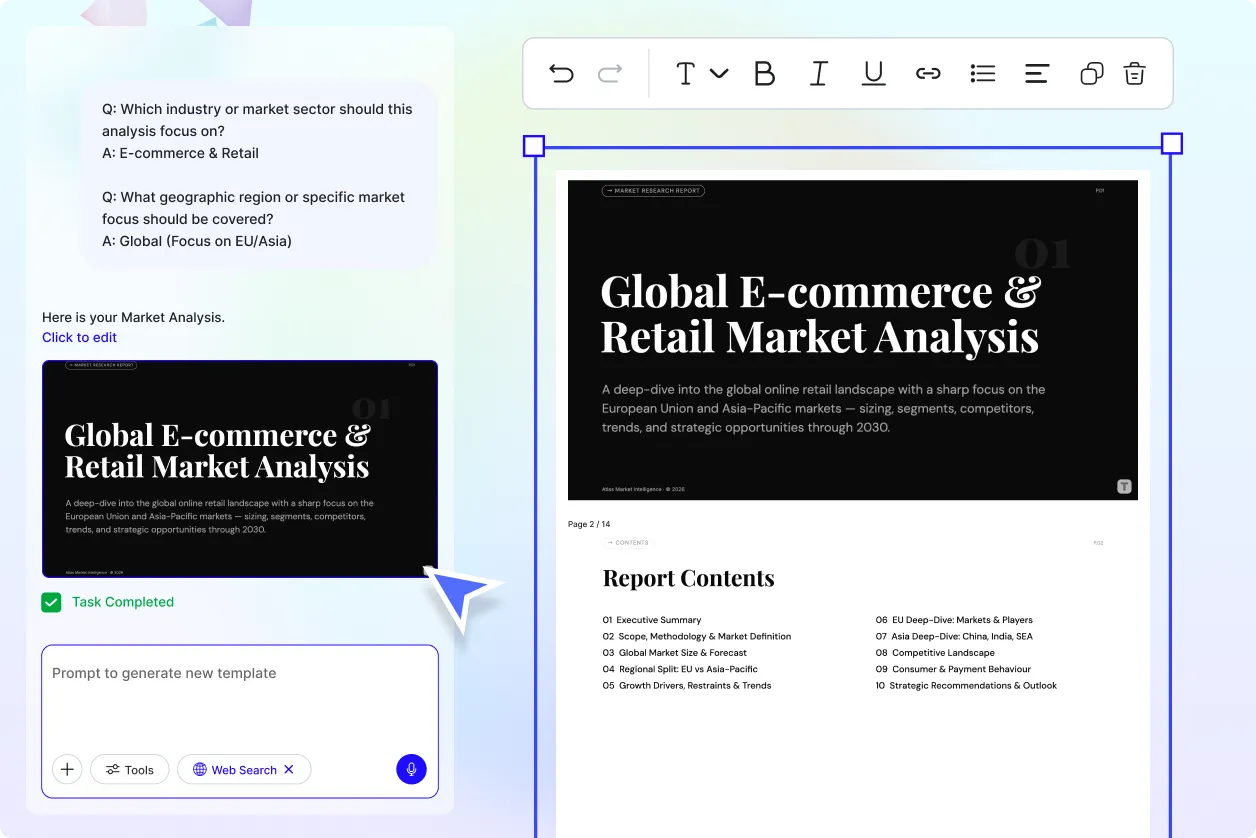Image resolution: width=1256 pixels, height=838 pixels.
Task: Open text alignment options
Action: pyautogui.click(x=1037, y=74)
